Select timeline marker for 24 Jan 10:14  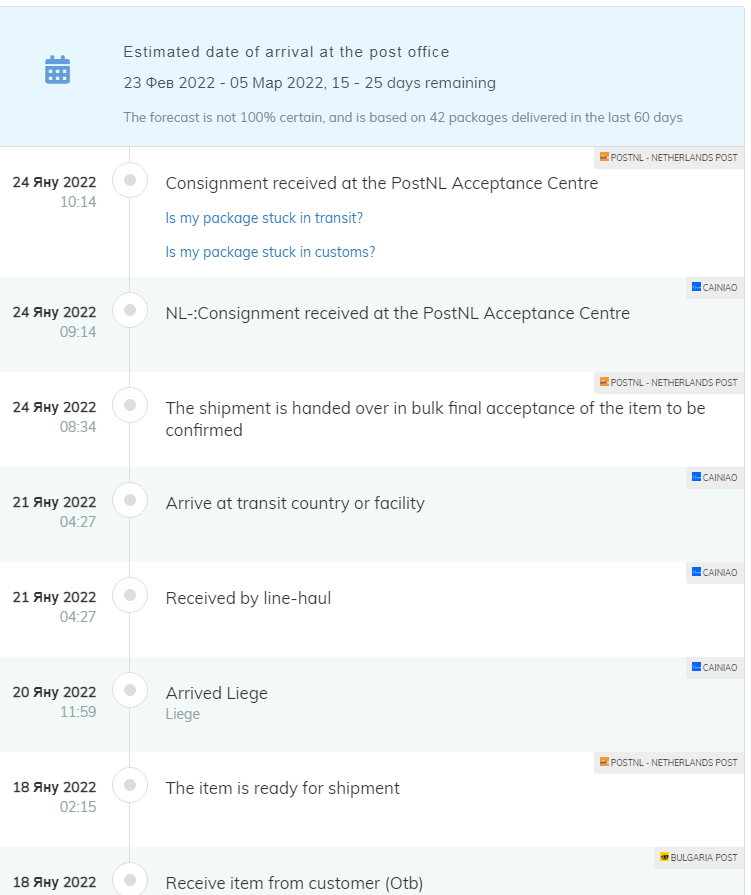[130, 181]
